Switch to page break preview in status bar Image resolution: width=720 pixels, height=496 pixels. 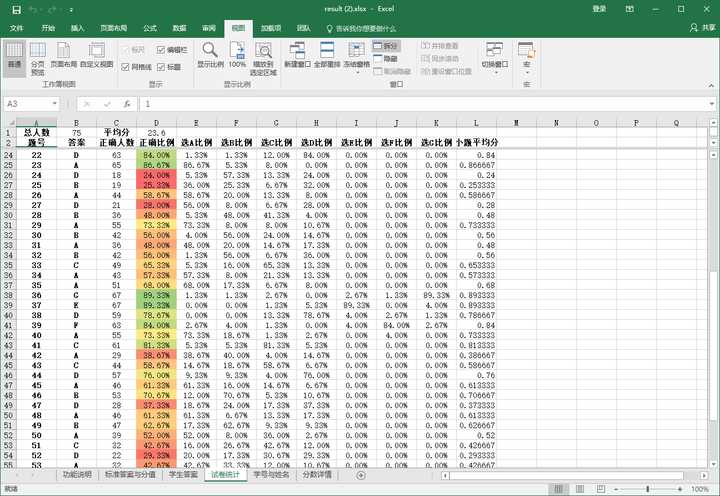point(601,489)
